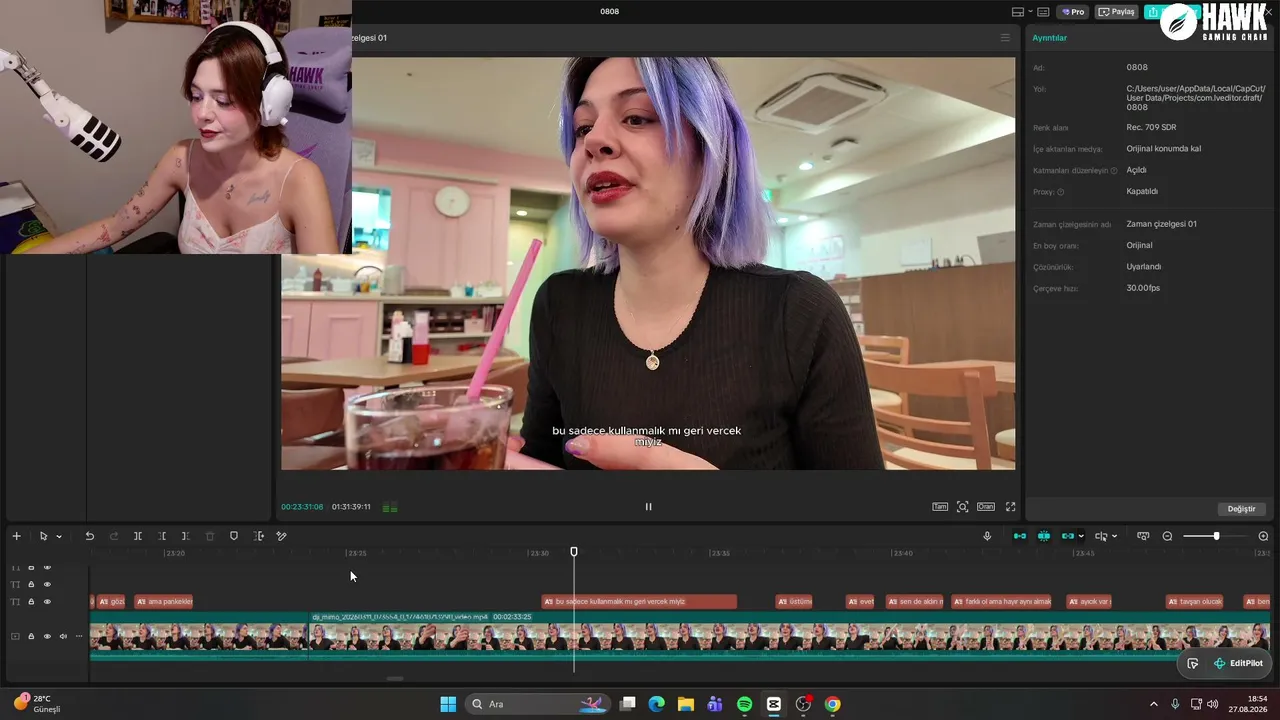
Task: Delete right of playhead split tool
Action: point(185,536)
